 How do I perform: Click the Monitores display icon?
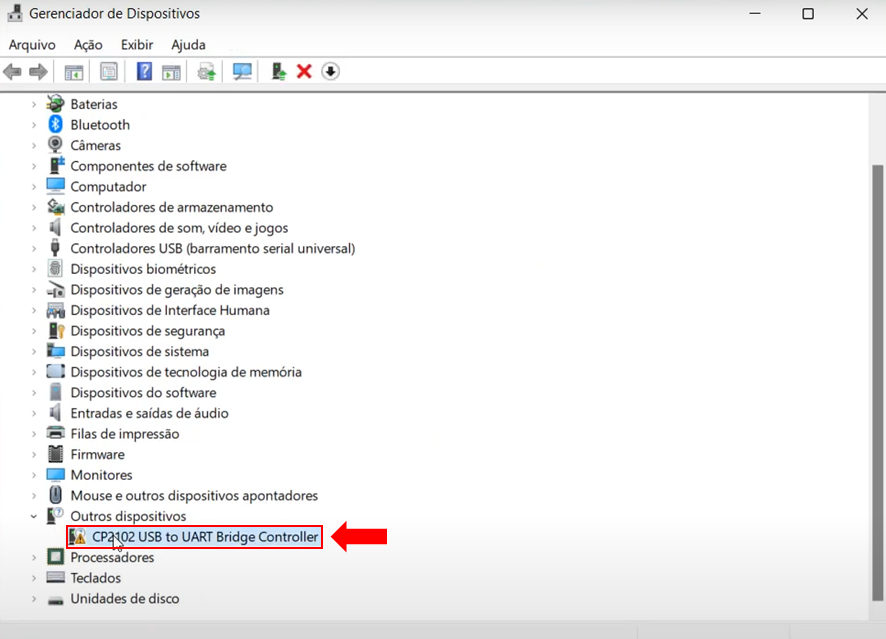coord(55,475)
